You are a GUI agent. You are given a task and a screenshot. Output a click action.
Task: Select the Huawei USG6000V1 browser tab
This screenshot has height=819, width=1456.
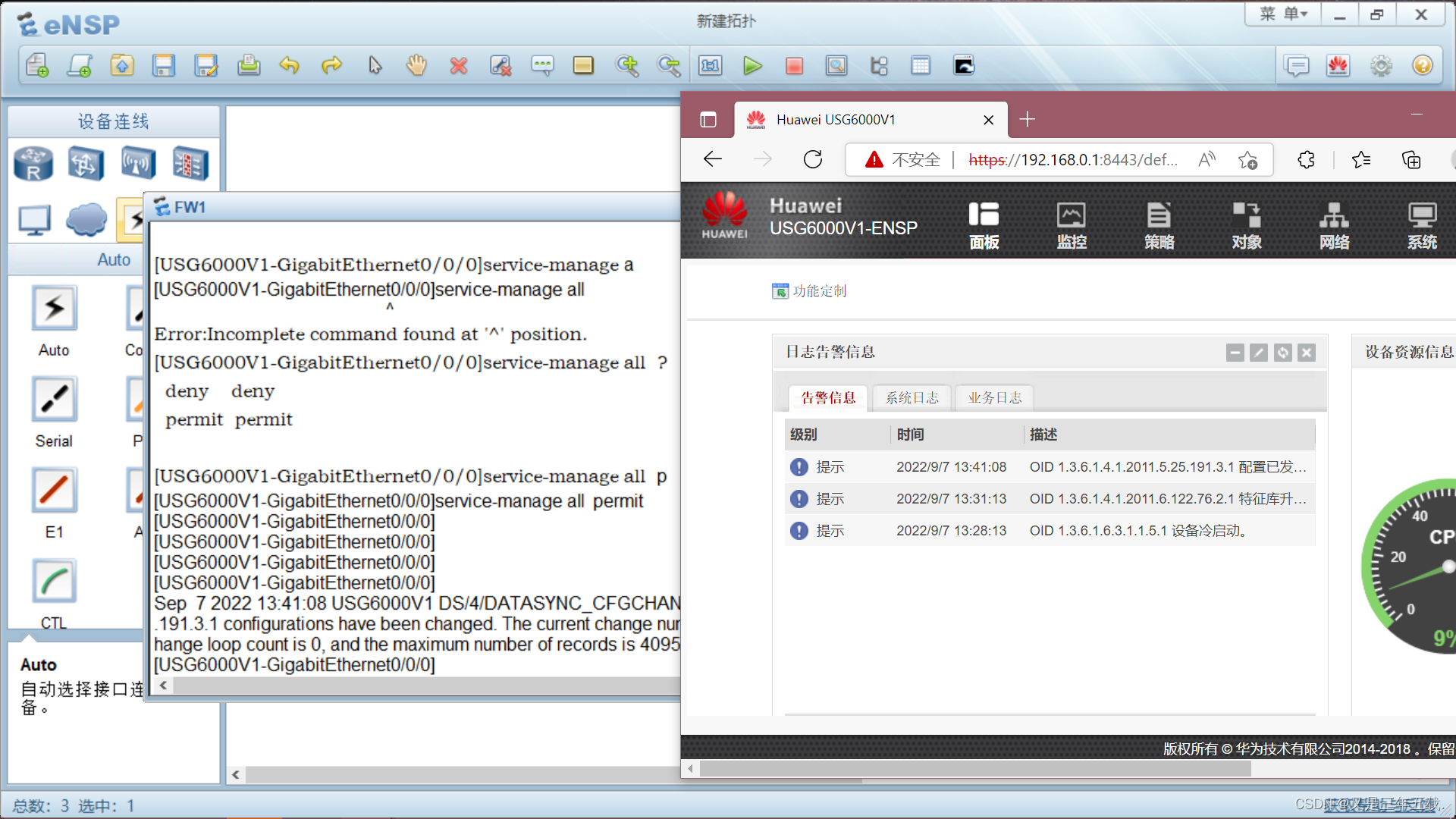[871, 120]
